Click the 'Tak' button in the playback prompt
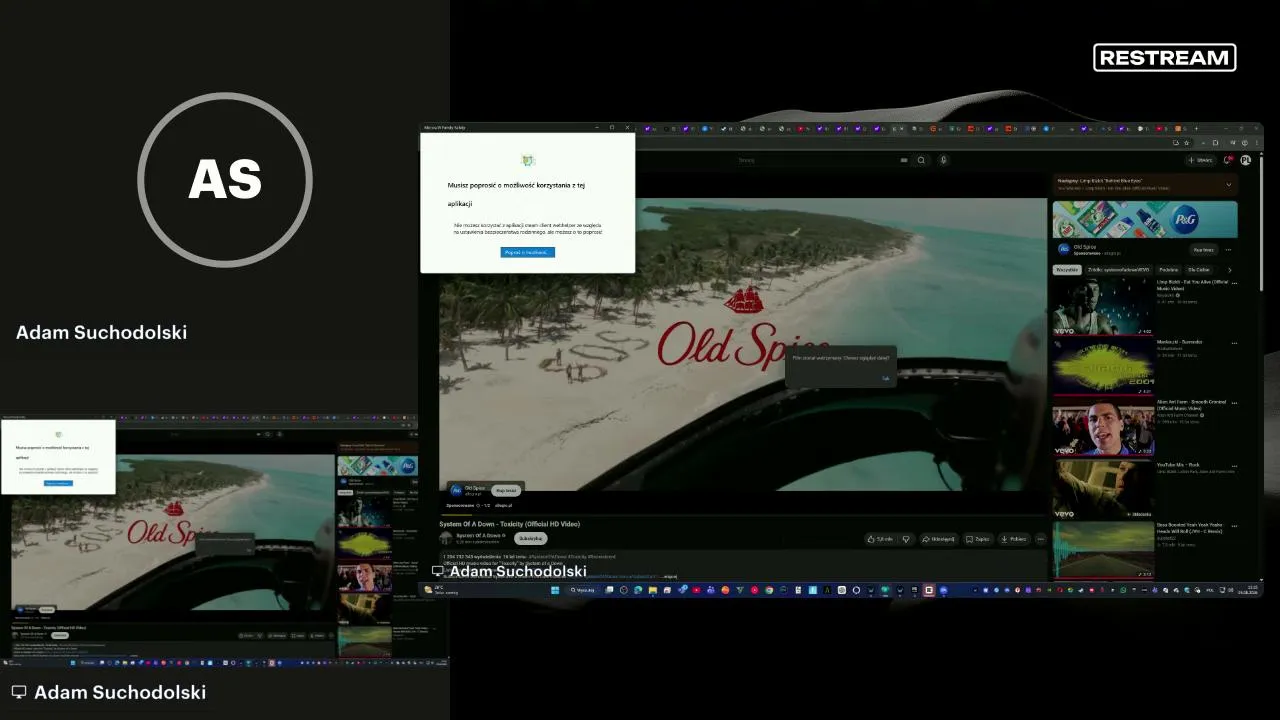 click(x=885, y=378)
